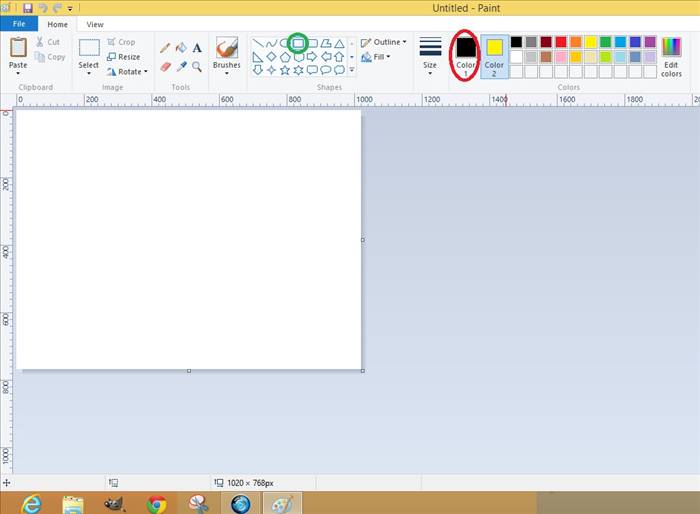This screenshot has height=514, width=700.
Task: Select the Magnifier tool
Action: [197, 67]
